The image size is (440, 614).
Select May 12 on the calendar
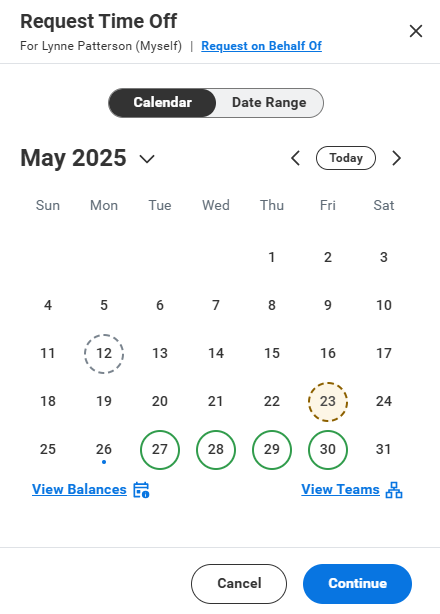click(104, 354)
